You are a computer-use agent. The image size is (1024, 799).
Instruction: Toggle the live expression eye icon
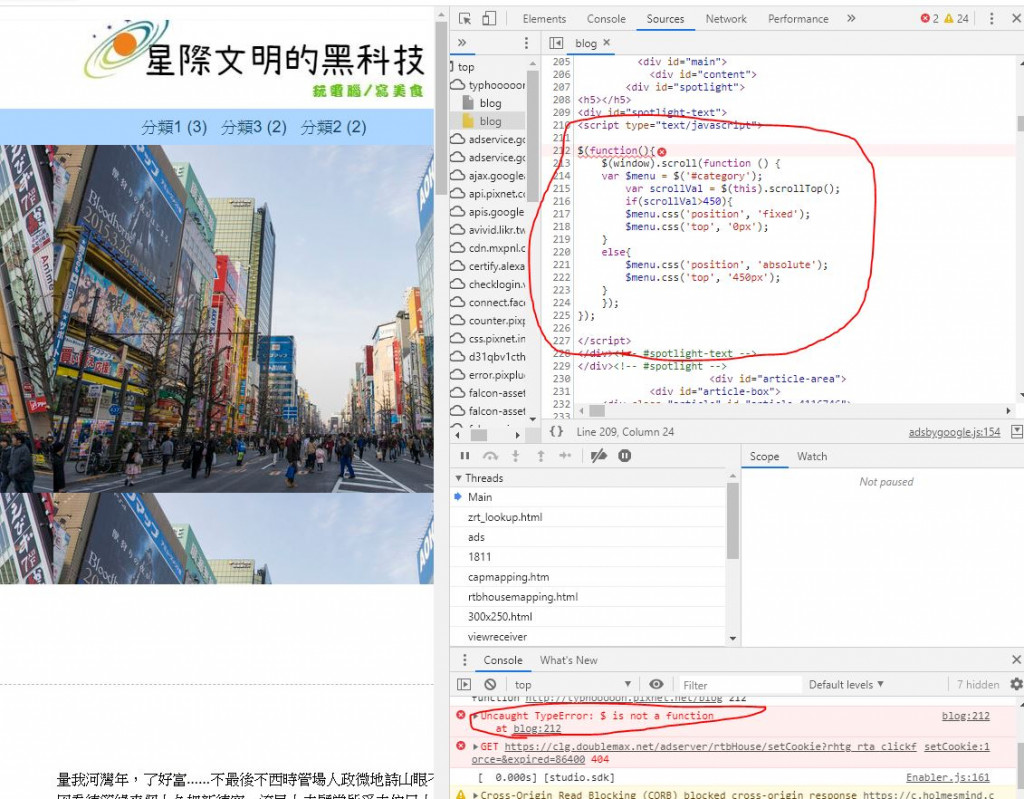656,684
